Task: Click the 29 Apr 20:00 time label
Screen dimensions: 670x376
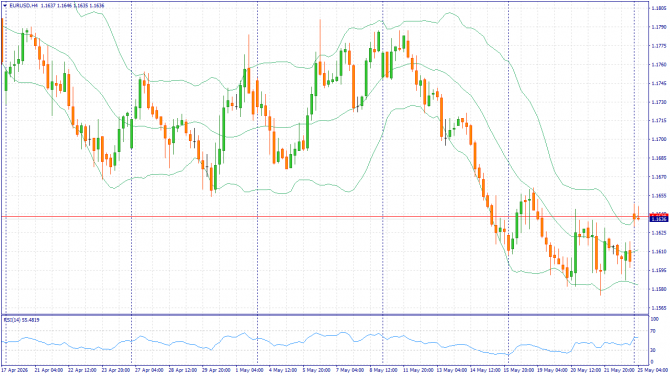Action: pos(217,370)
